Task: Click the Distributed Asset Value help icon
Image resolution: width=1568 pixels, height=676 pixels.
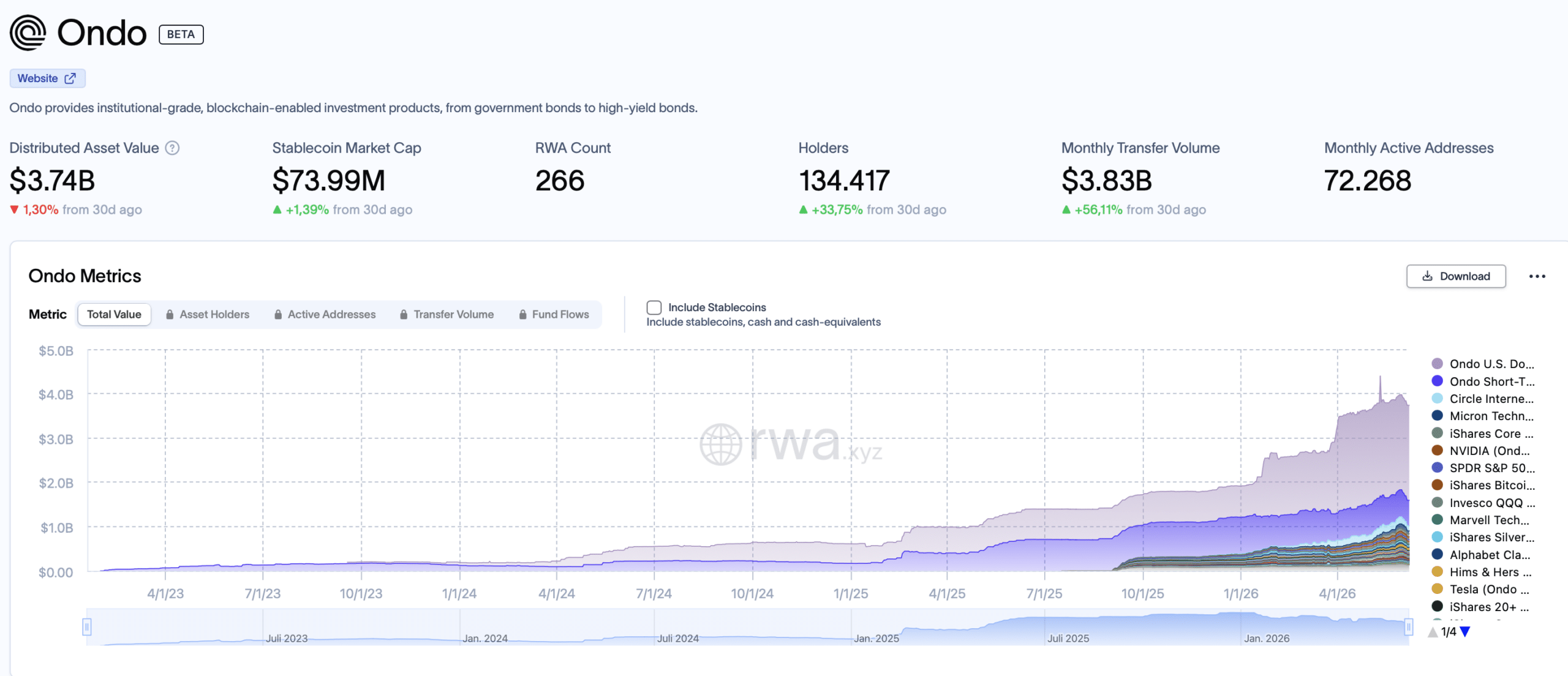Action: point(173,148)
